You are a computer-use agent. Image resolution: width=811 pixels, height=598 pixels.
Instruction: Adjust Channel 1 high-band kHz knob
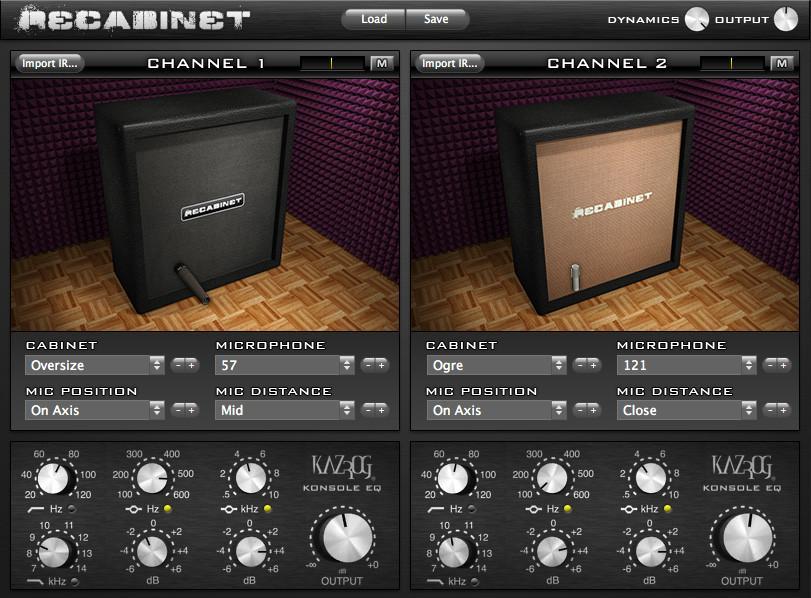click(x=248, y=477)
